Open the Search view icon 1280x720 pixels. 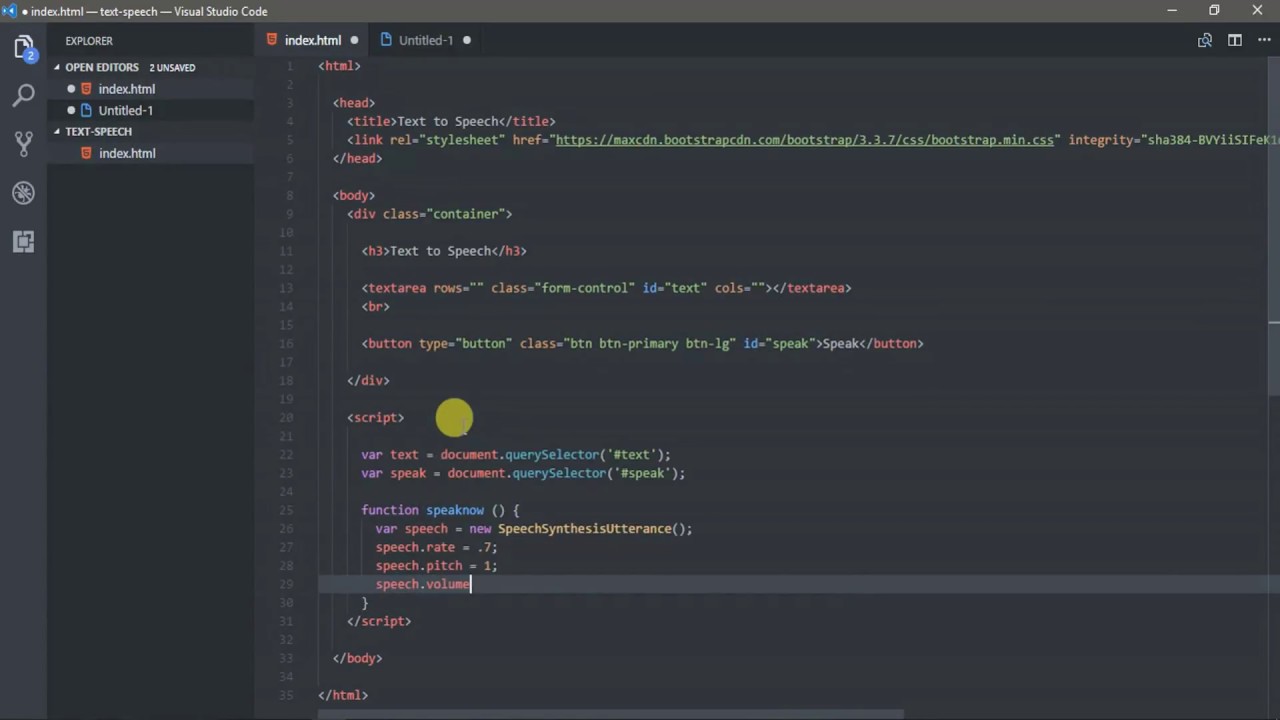coord(24,95)
